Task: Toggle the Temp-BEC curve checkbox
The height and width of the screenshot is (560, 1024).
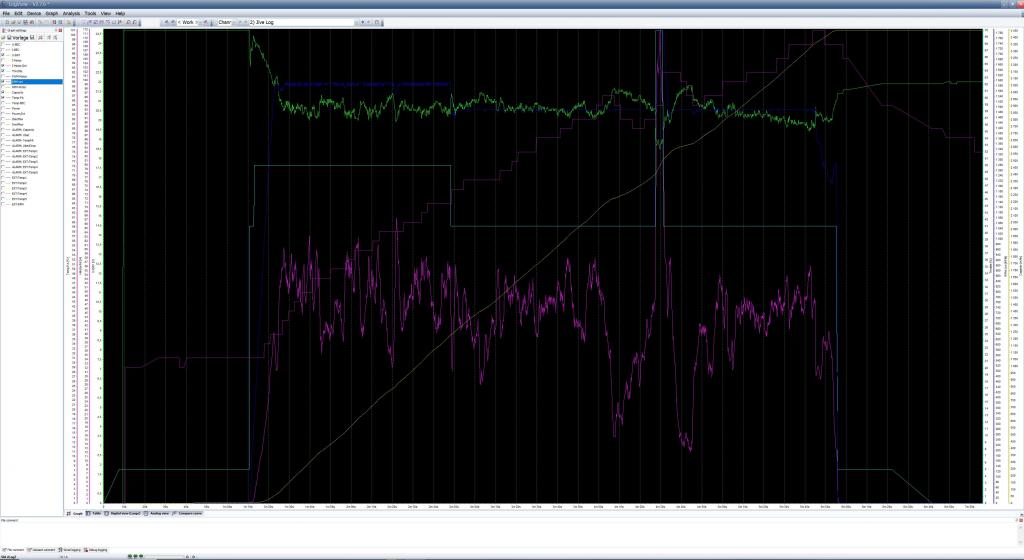Action: point(5,103)
